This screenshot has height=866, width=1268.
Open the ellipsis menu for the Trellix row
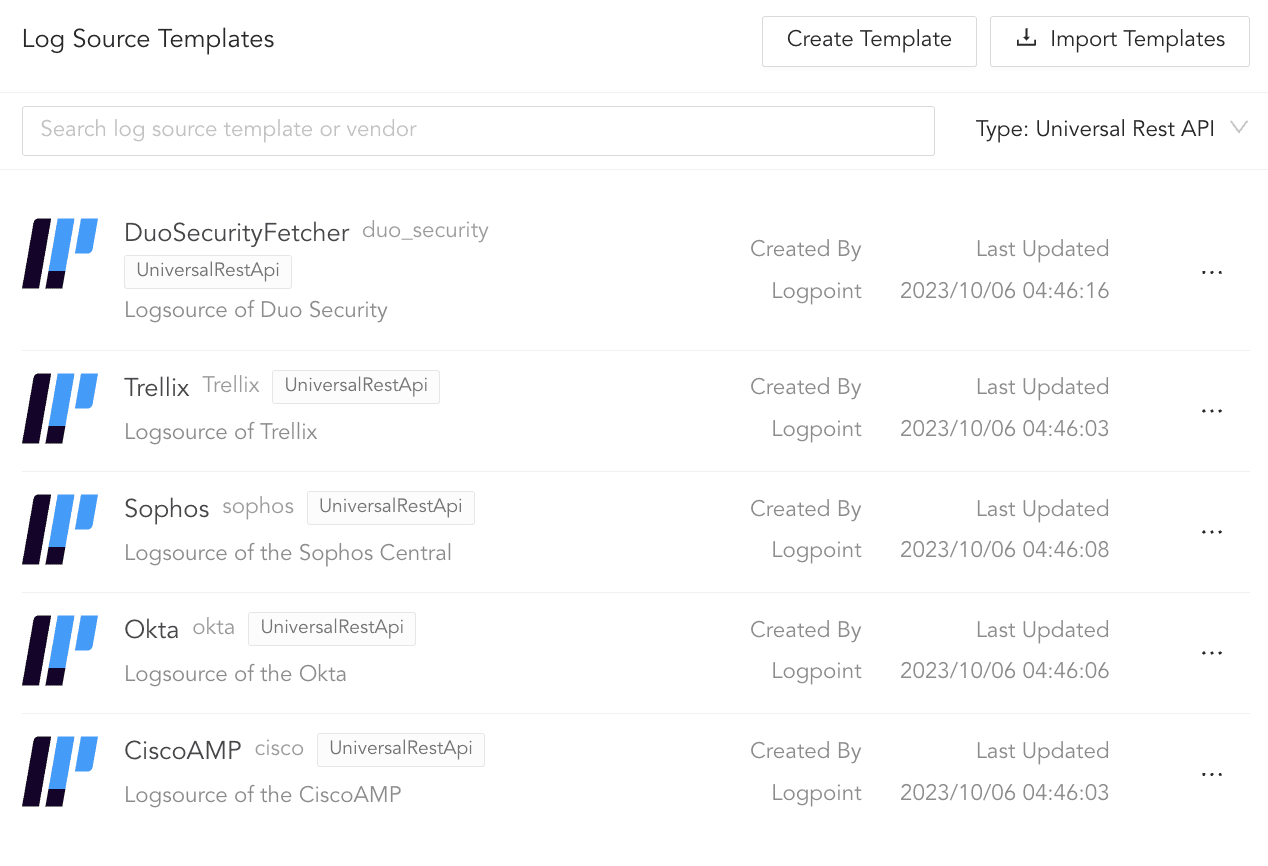(x=1212, y=410)
